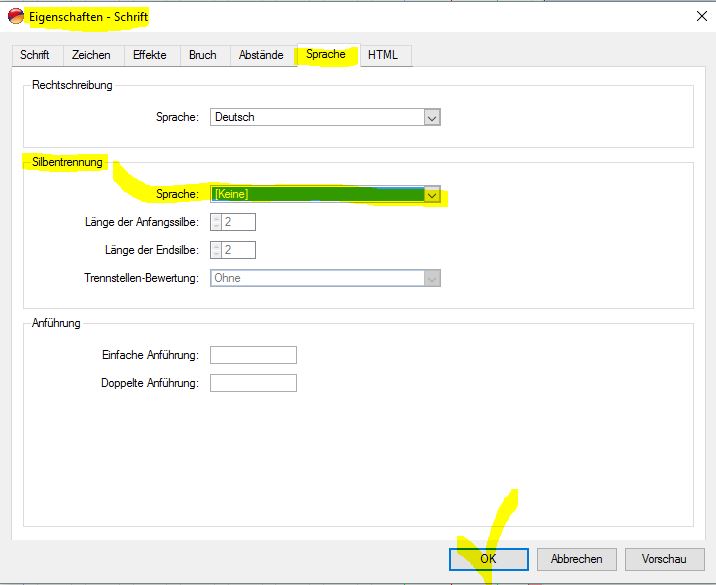
Task: Click the German flag app icon in title bar
Action: (x=16, y=16)
